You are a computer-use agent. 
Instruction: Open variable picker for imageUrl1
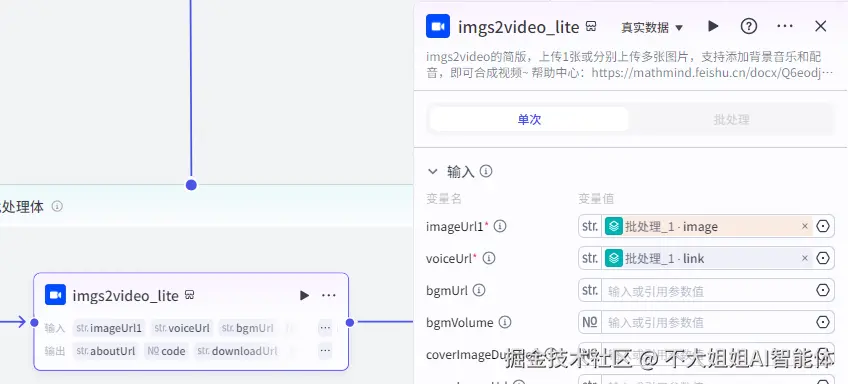[x=823, y=226]
